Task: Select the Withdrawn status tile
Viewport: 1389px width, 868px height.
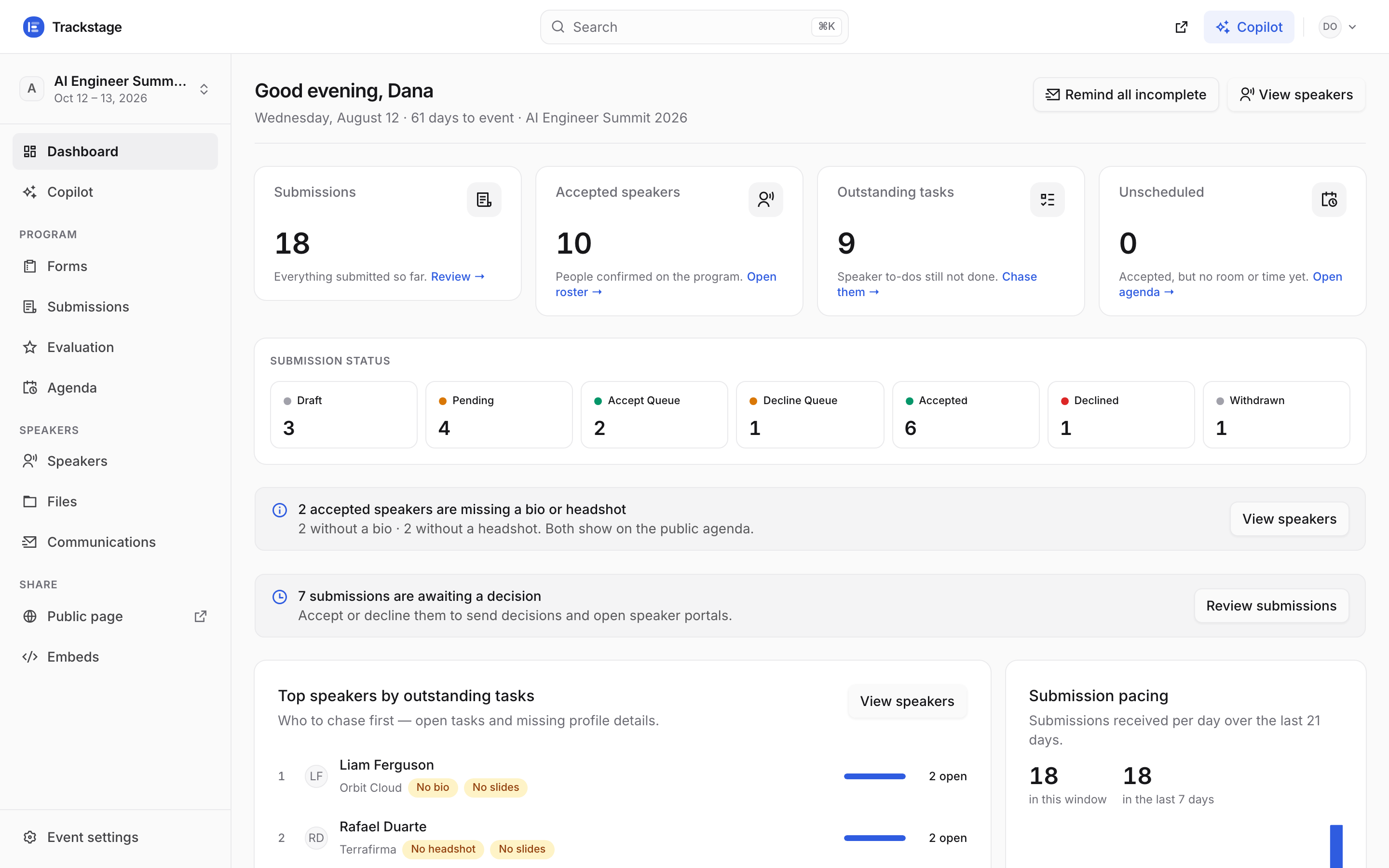Action: pos(1277,415)
